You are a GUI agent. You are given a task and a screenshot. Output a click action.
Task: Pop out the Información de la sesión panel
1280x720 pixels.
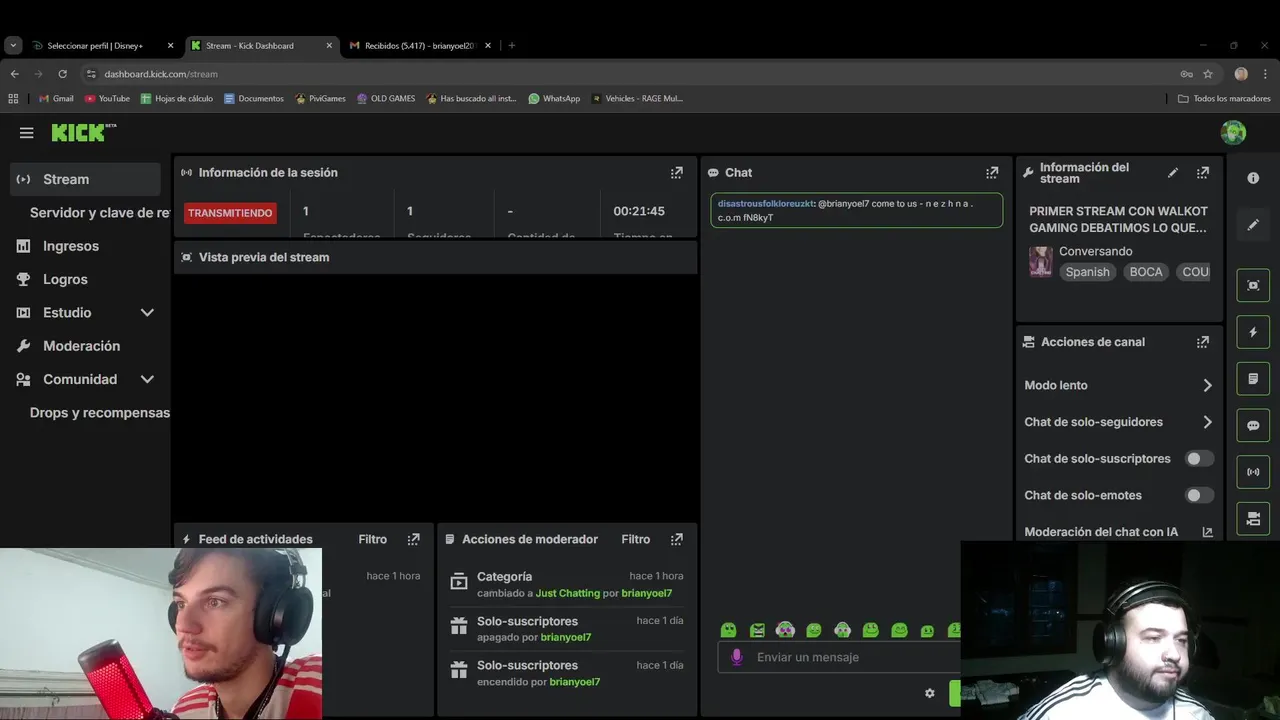[677, 173]
